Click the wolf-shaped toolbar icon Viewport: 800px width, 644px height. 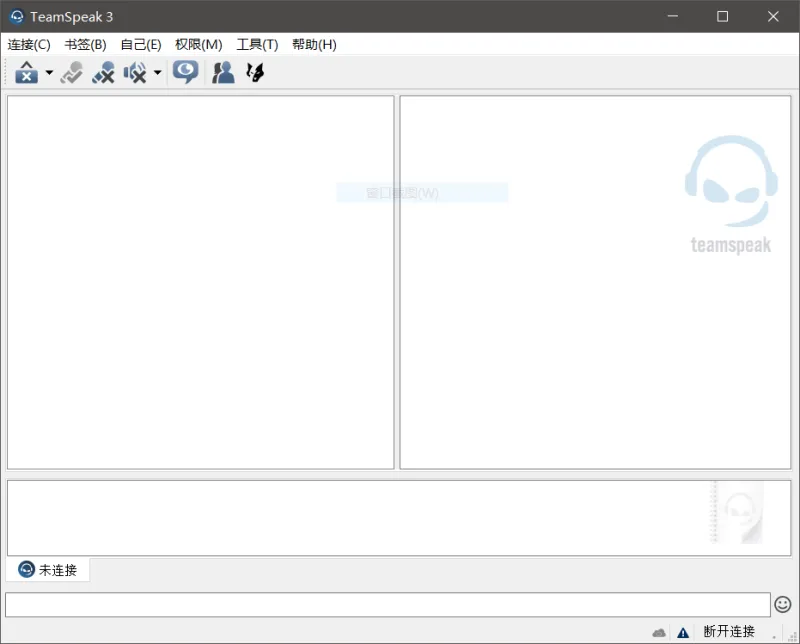point(255,72)
